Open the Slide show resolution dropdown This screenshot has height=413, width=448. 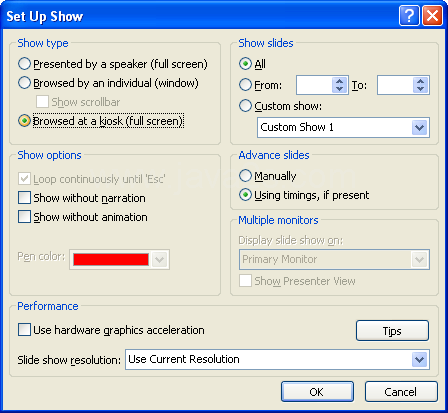click(x=419, y=359)
